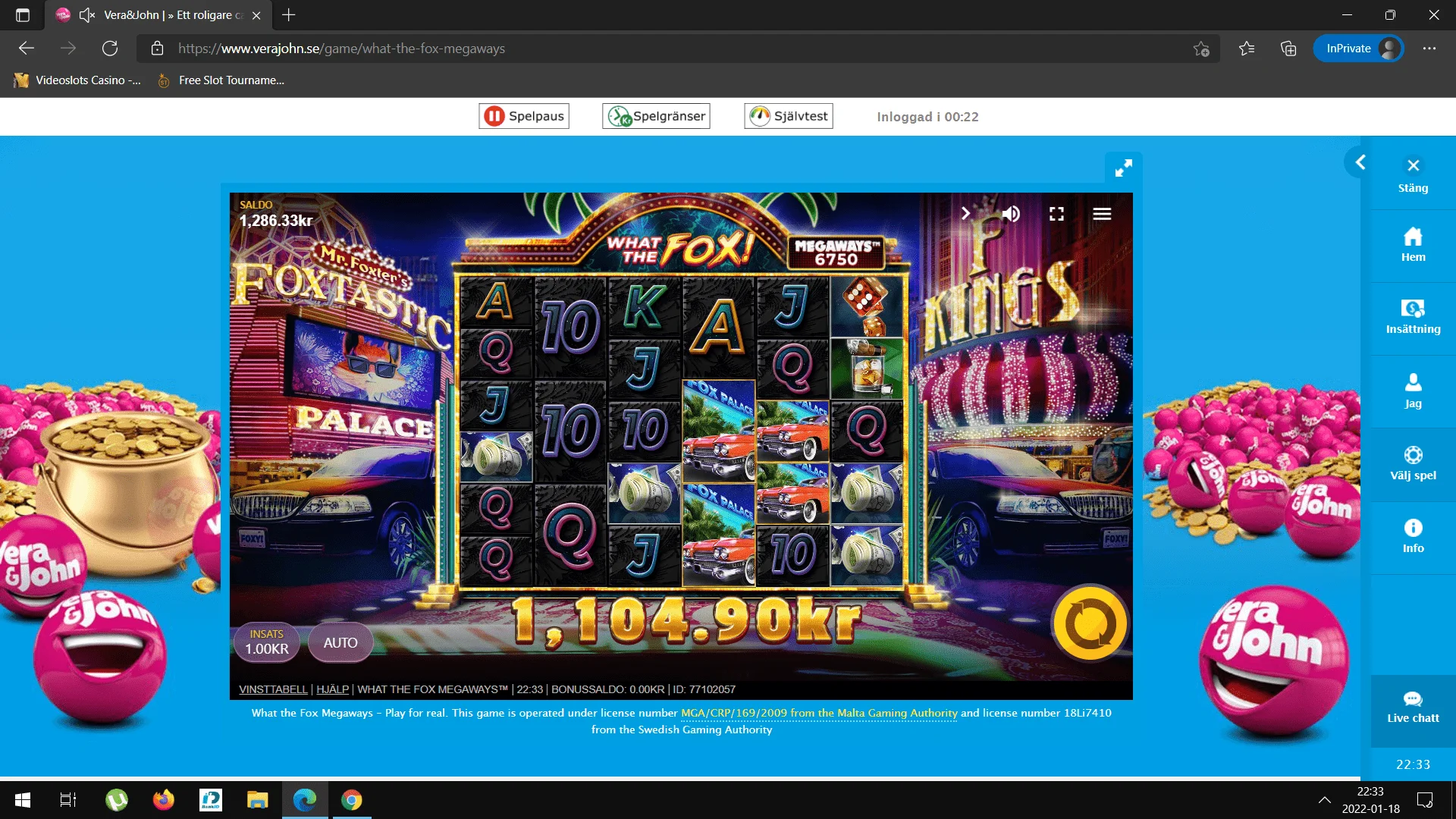Collapse the right sidebar chevron
The image size is (1456, 819).
point(1360,162)
